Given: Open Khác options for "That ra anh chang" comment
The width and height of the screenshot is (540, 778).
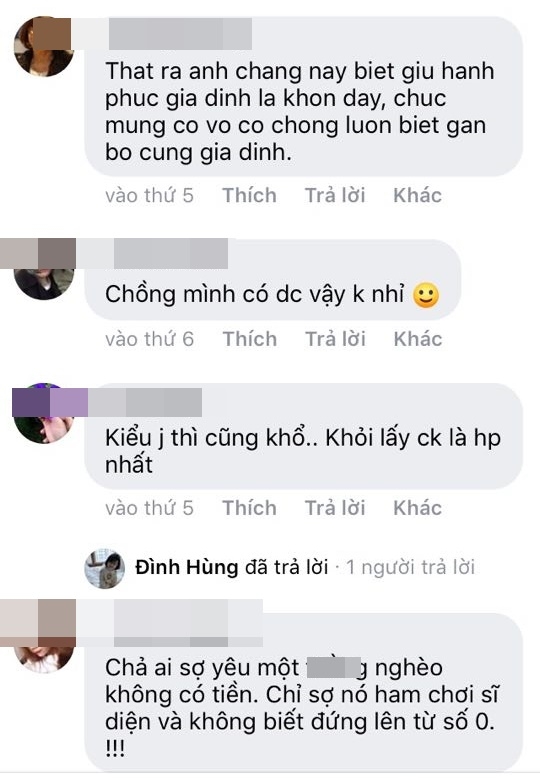Looking at the screenshot, I should [417, 195].
